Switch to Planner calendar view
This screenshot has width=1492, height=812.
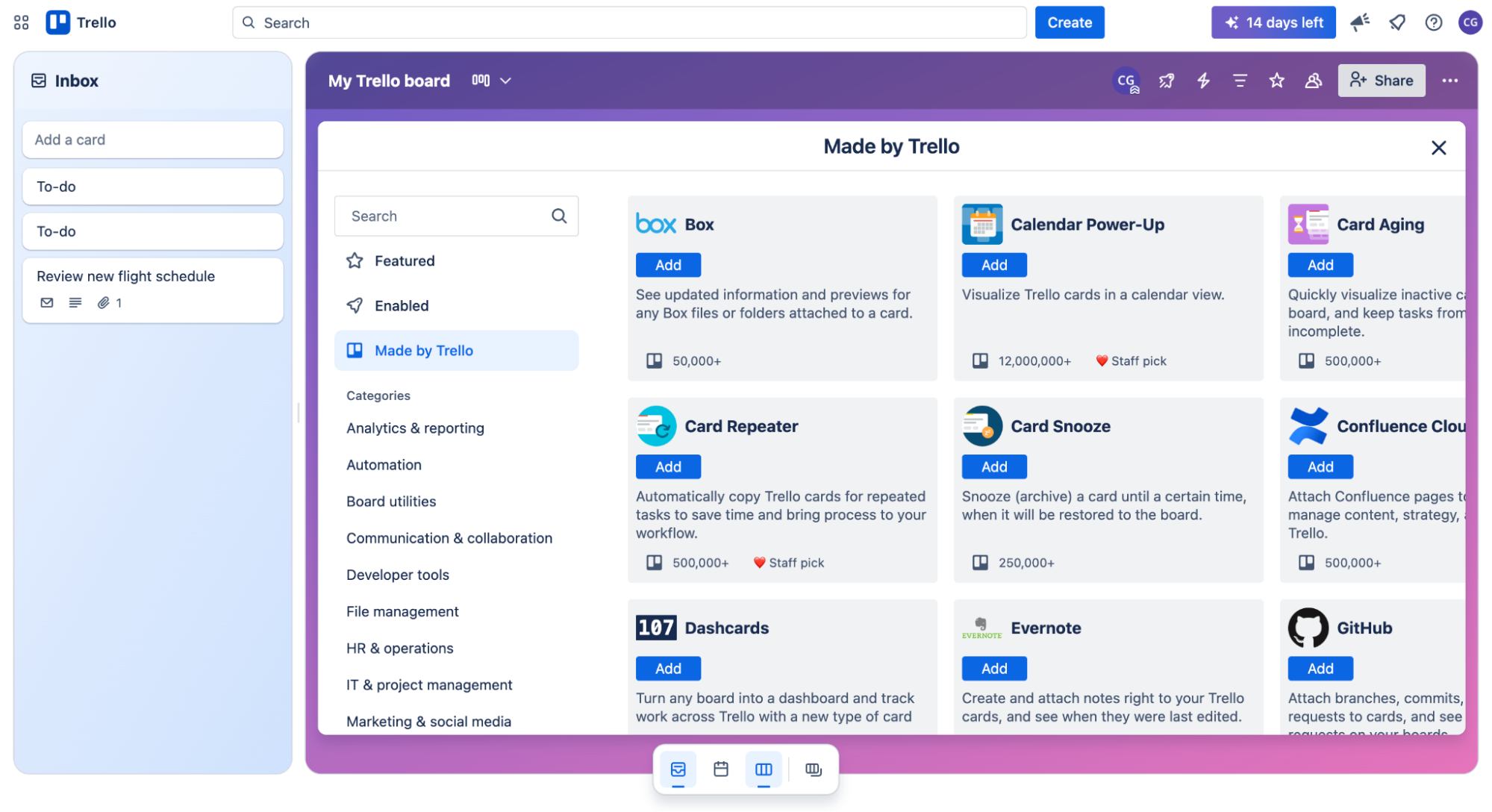(720, 769)
